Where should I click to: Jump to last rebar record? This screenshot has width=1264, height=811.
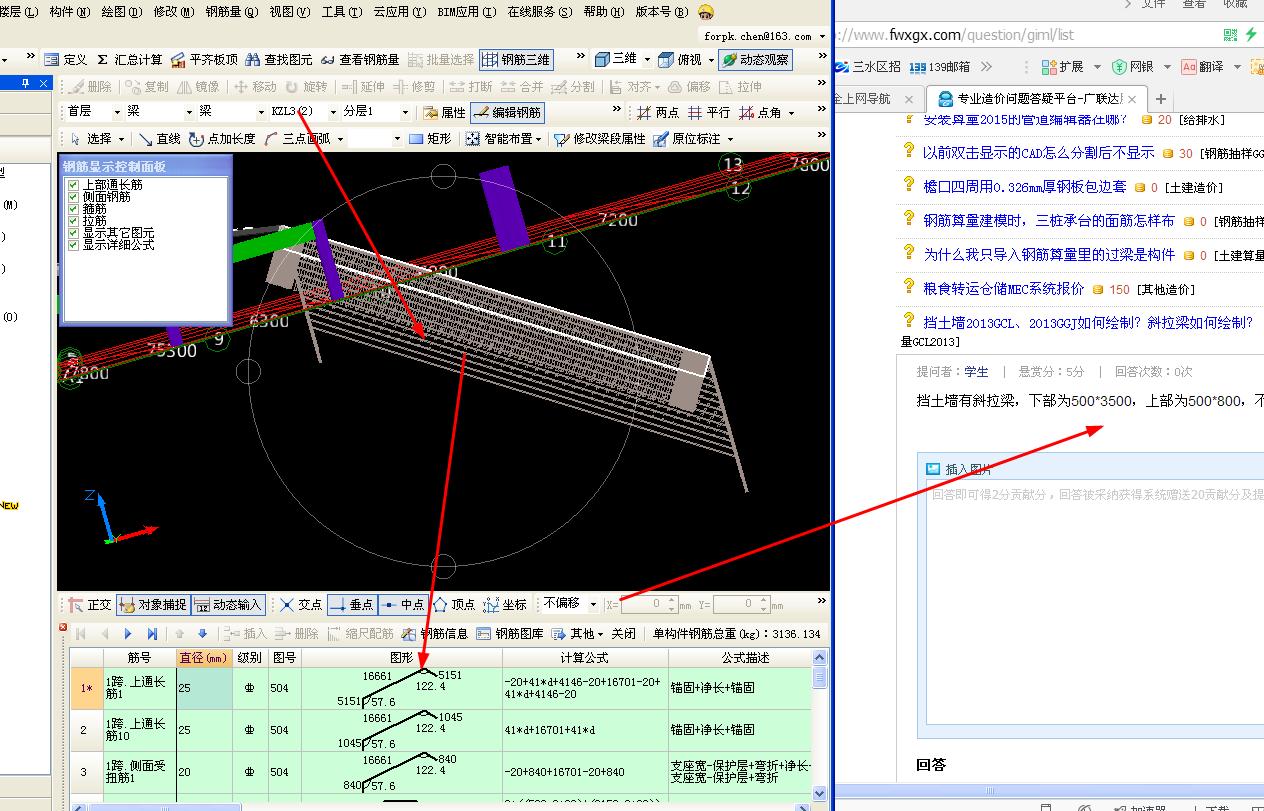click(152, 633)
